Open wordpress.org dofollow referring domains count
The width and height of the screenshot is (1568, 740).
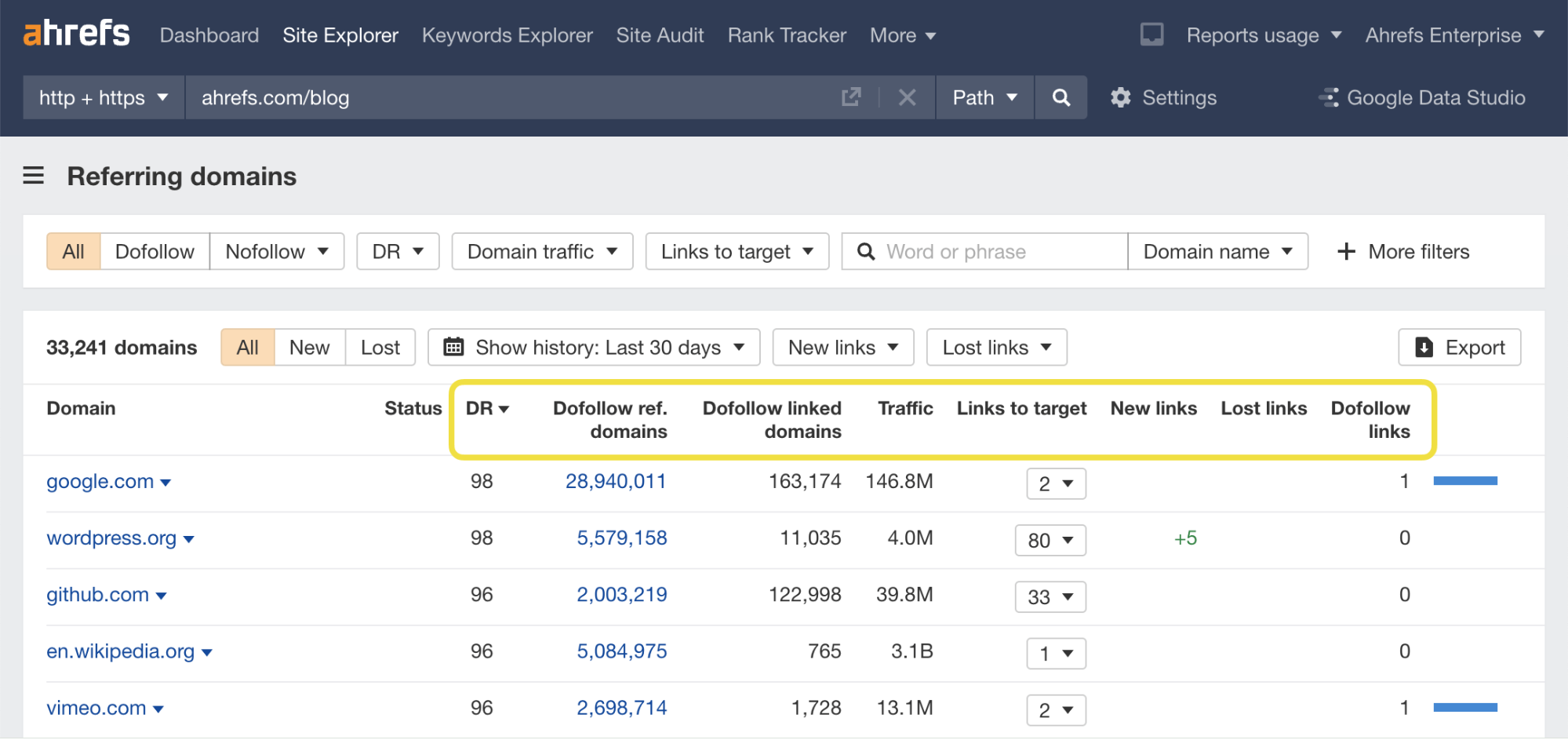621,538
